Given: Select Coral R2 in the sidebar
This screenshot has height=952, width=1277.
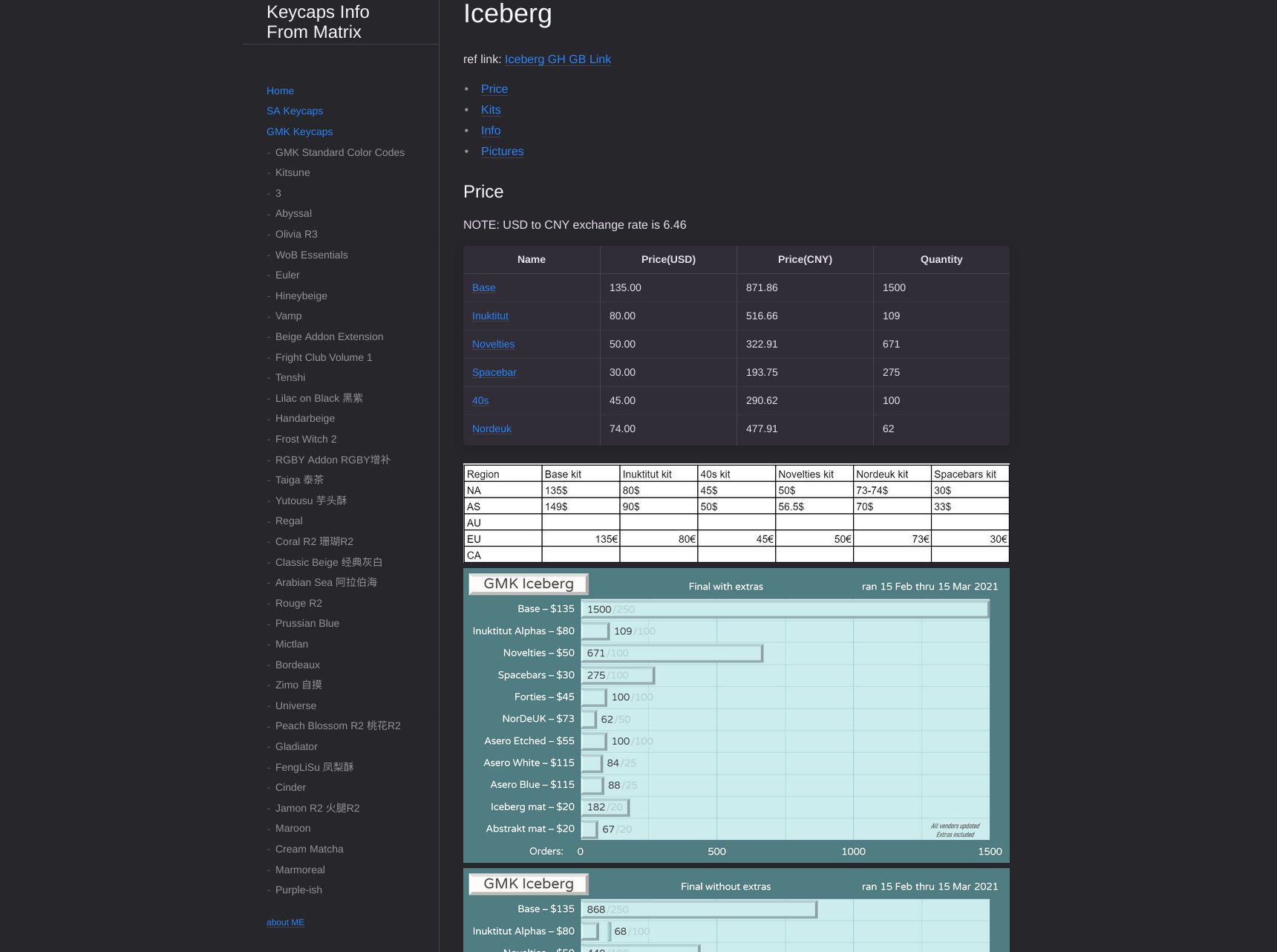Looking at the screenshot, I should tap(314, 542).
